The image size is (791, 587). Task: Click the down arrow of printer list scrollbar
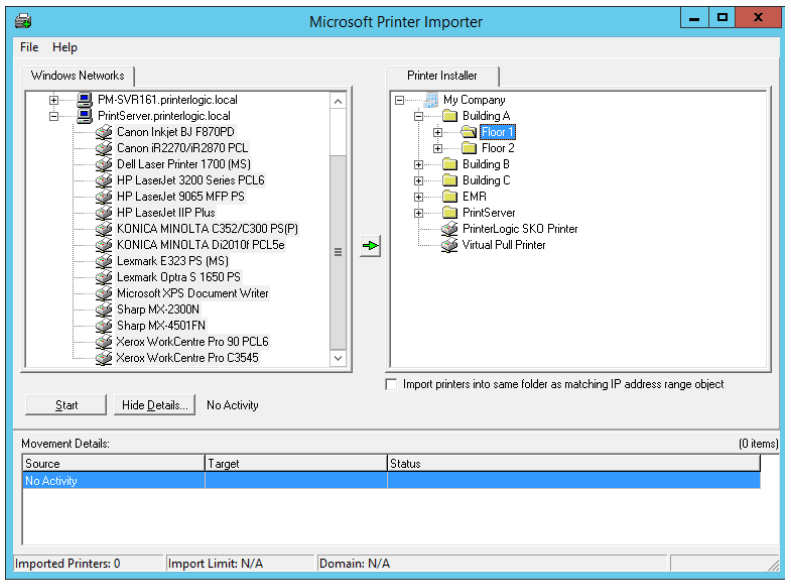click(338, 358)
